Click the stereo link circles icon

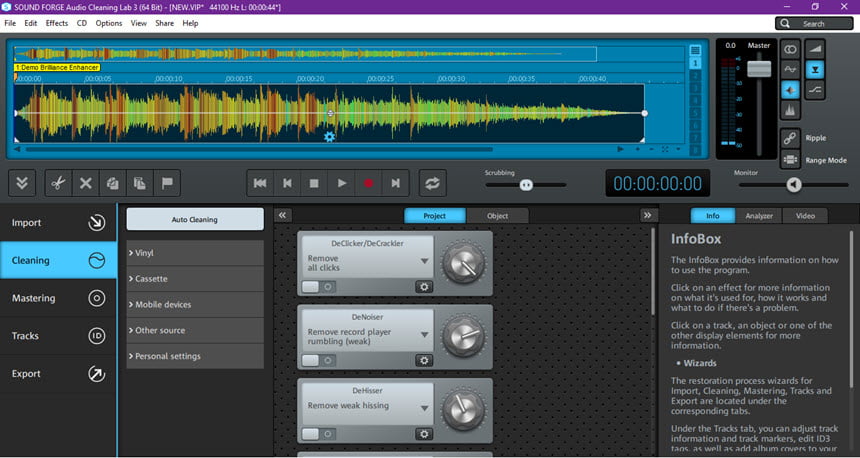(x=790, y=50)
